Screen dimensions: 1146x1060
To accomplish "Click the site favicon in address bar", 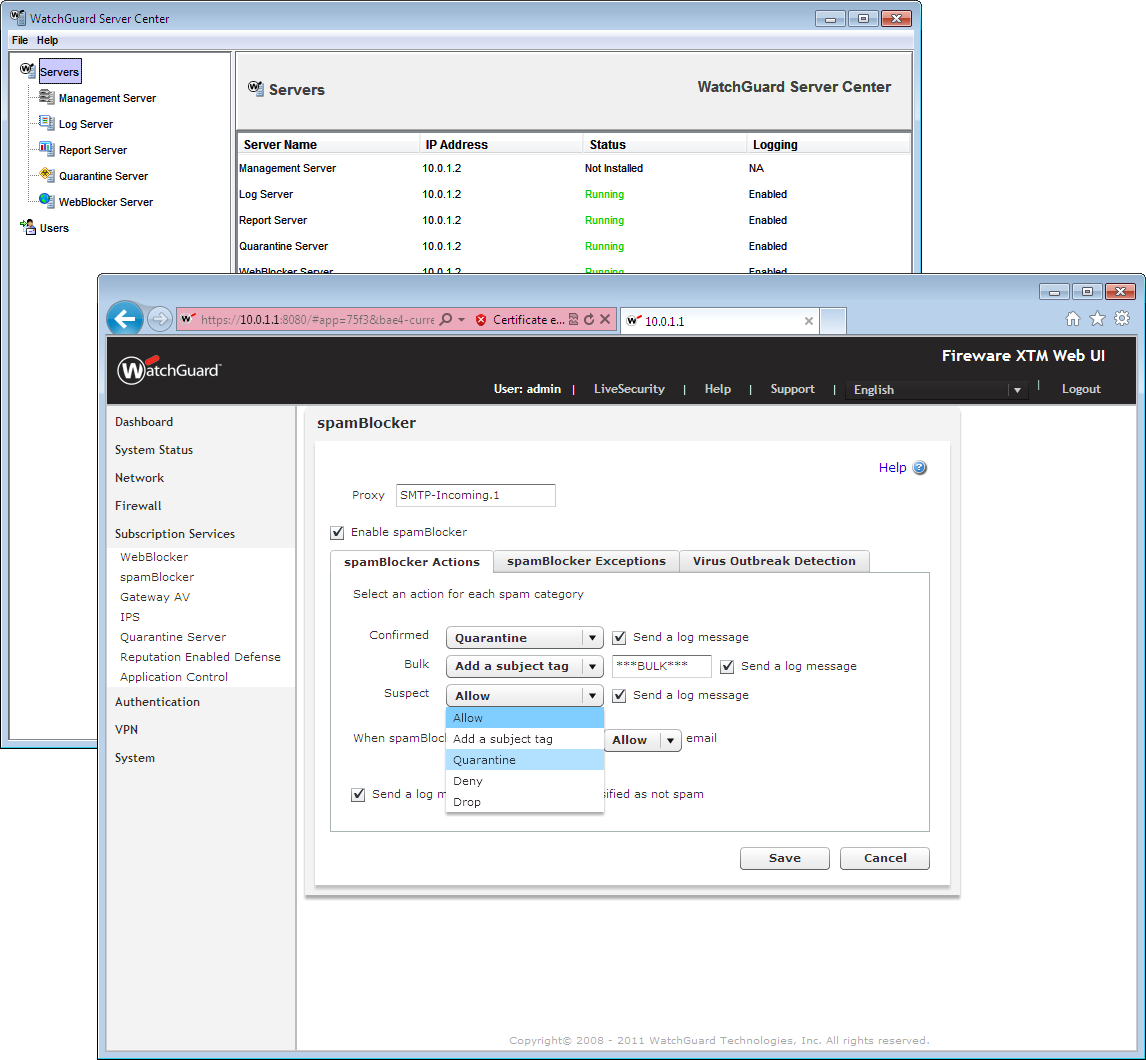I will [x=188, y=319].
